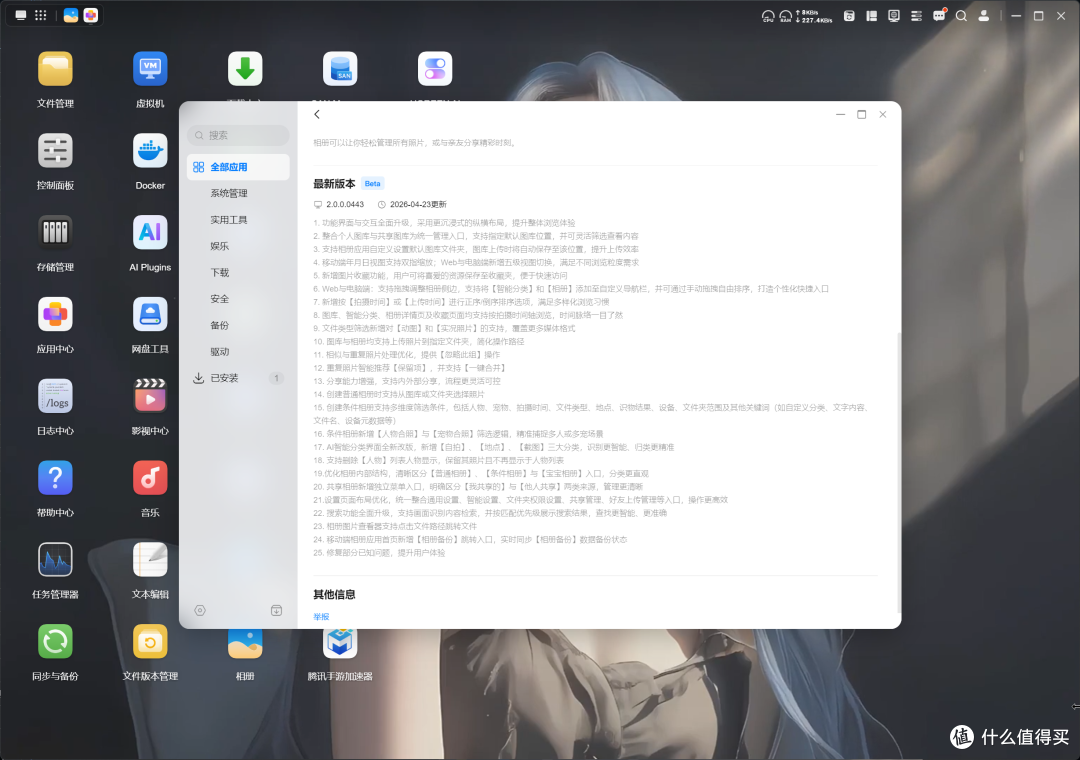1080x760 pixels.
Task: Launch AI Plugins from the desktop
Action: [150, 232]
